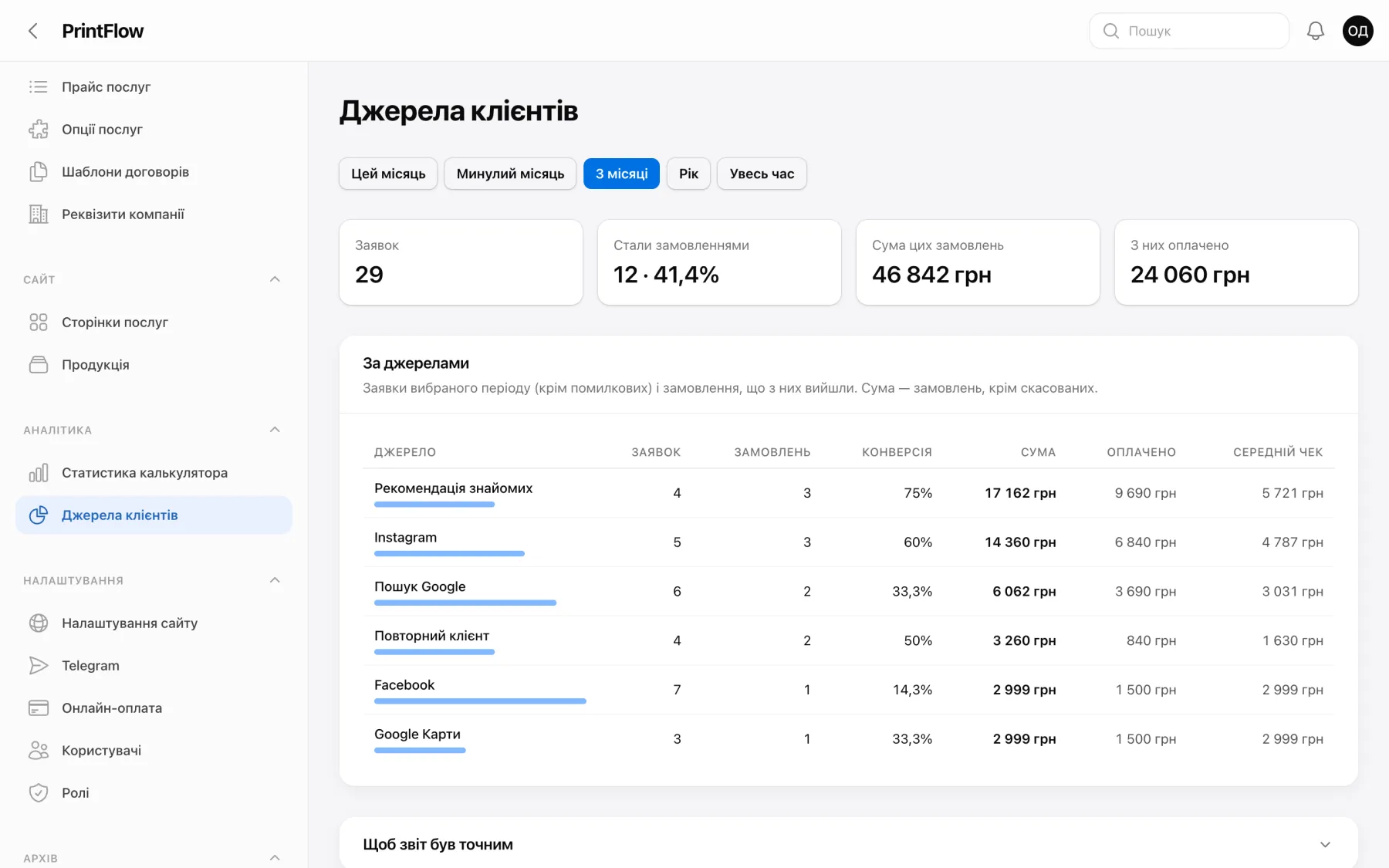Click the З них оплачено summary card
This screenshot has height=868, width=1389.
coord(1236,262)
